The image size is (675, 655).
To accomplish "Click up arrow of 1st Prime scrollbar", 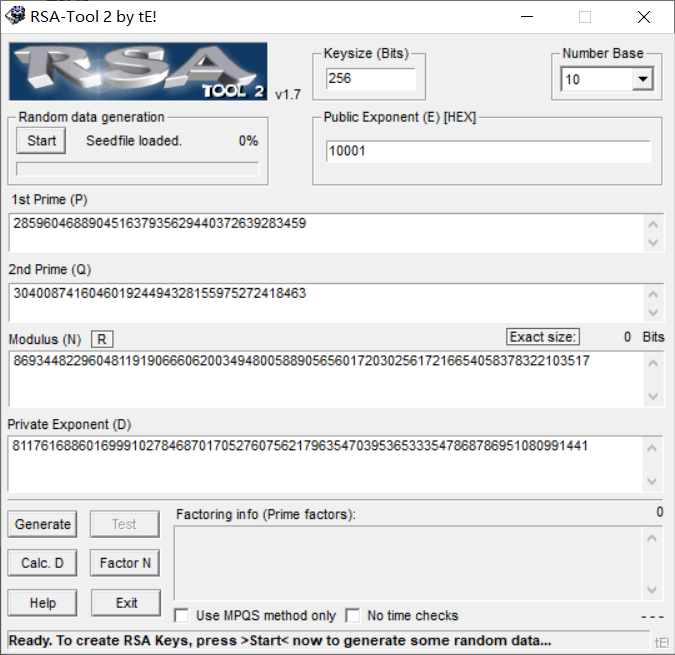I will click(x=653, y=224).
